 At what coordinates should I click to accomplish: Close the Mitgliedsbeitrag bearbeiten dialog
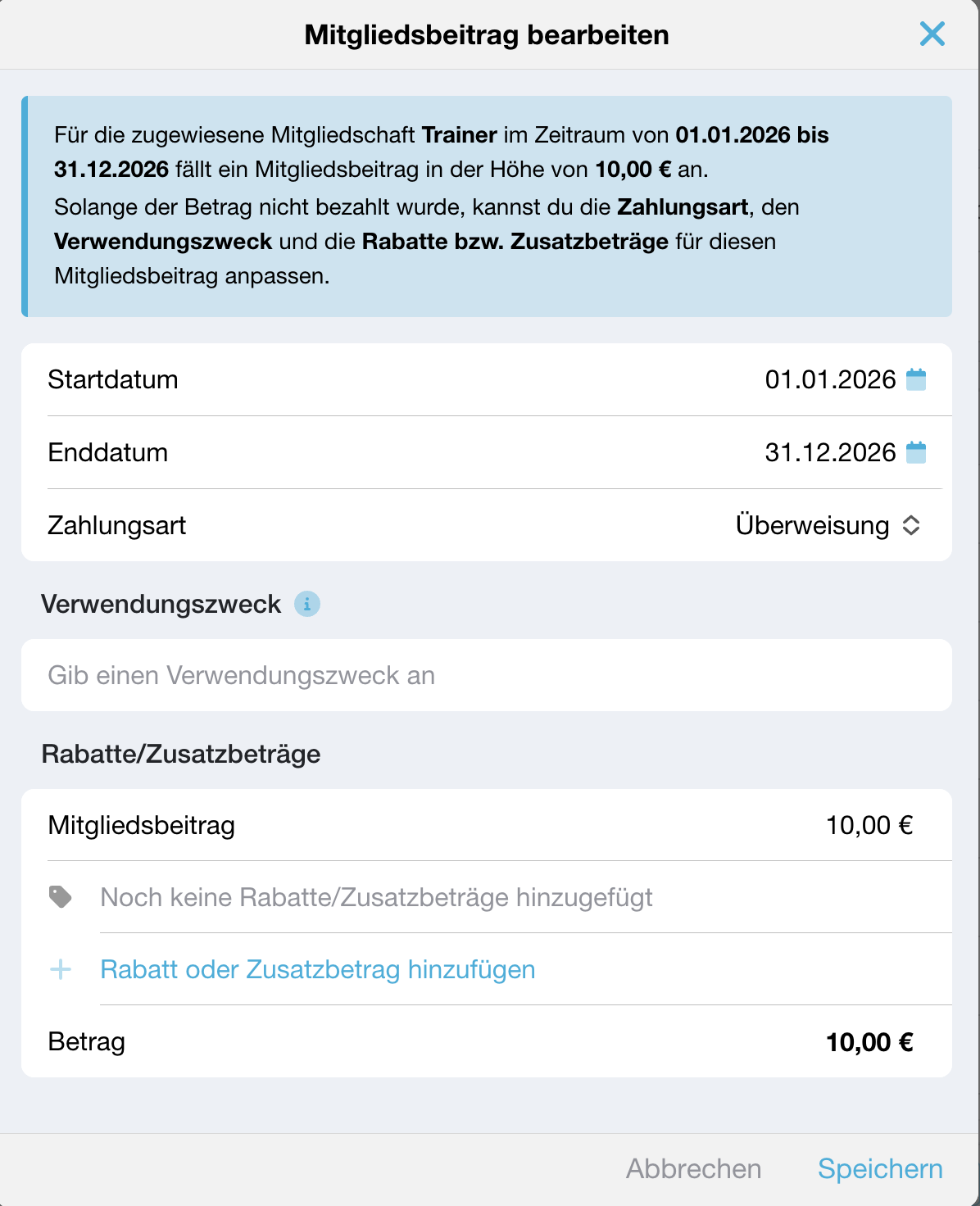(932, 34)
